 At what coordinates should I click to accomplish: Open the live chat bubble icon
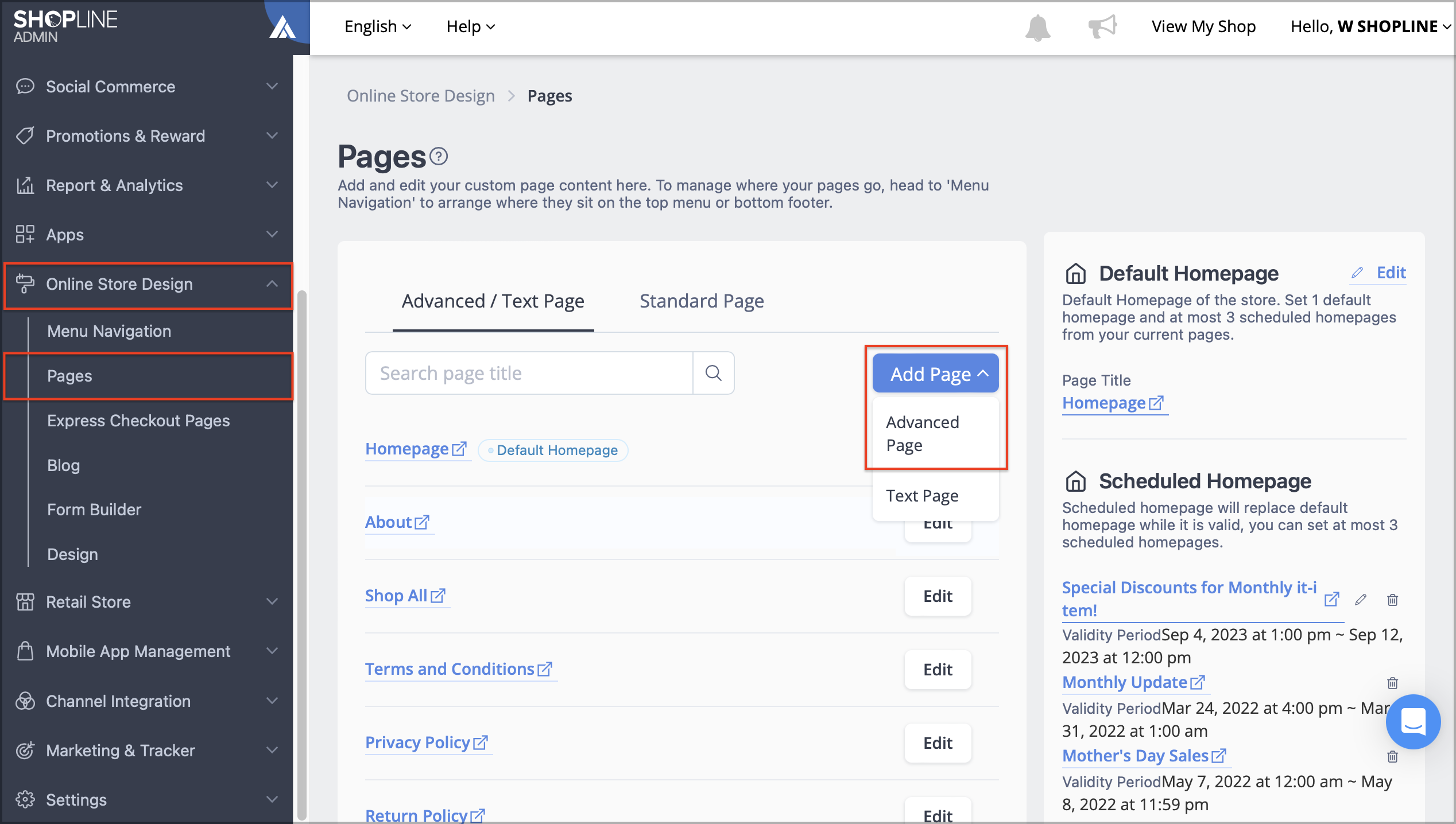[x=1413, y=721]
